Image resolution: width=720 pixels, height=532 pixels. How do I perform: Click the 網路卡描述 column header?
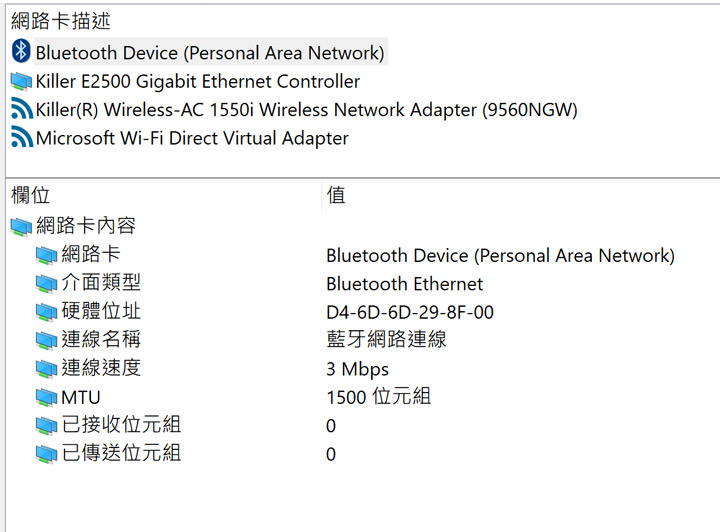pyautogui.click(x=61, y=21)
